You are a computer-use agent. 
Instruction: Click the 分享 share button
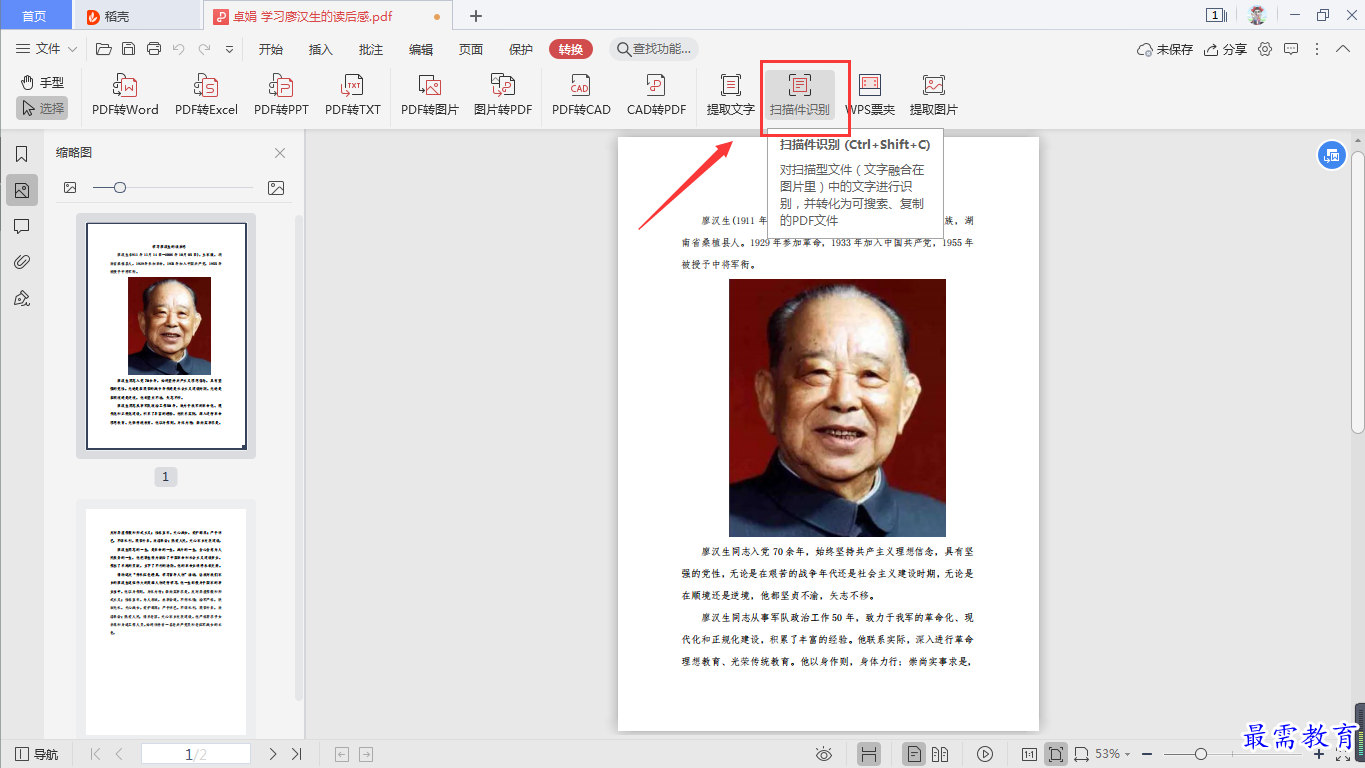click(1226, 49)
